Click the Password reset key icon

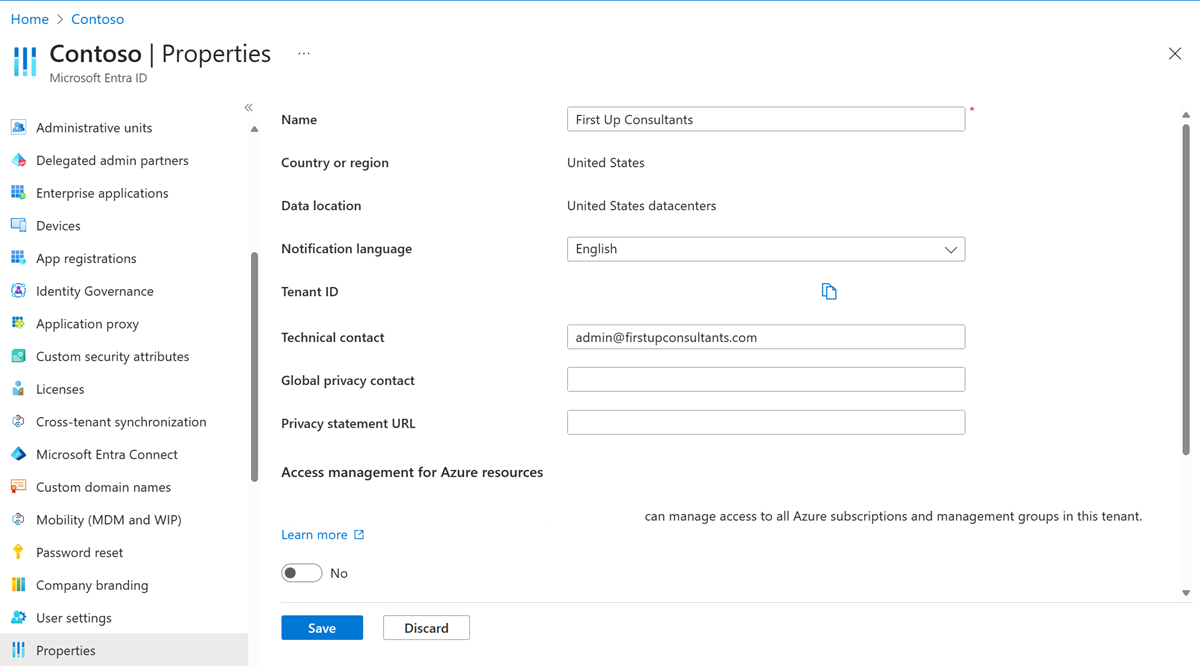[18, 553]
